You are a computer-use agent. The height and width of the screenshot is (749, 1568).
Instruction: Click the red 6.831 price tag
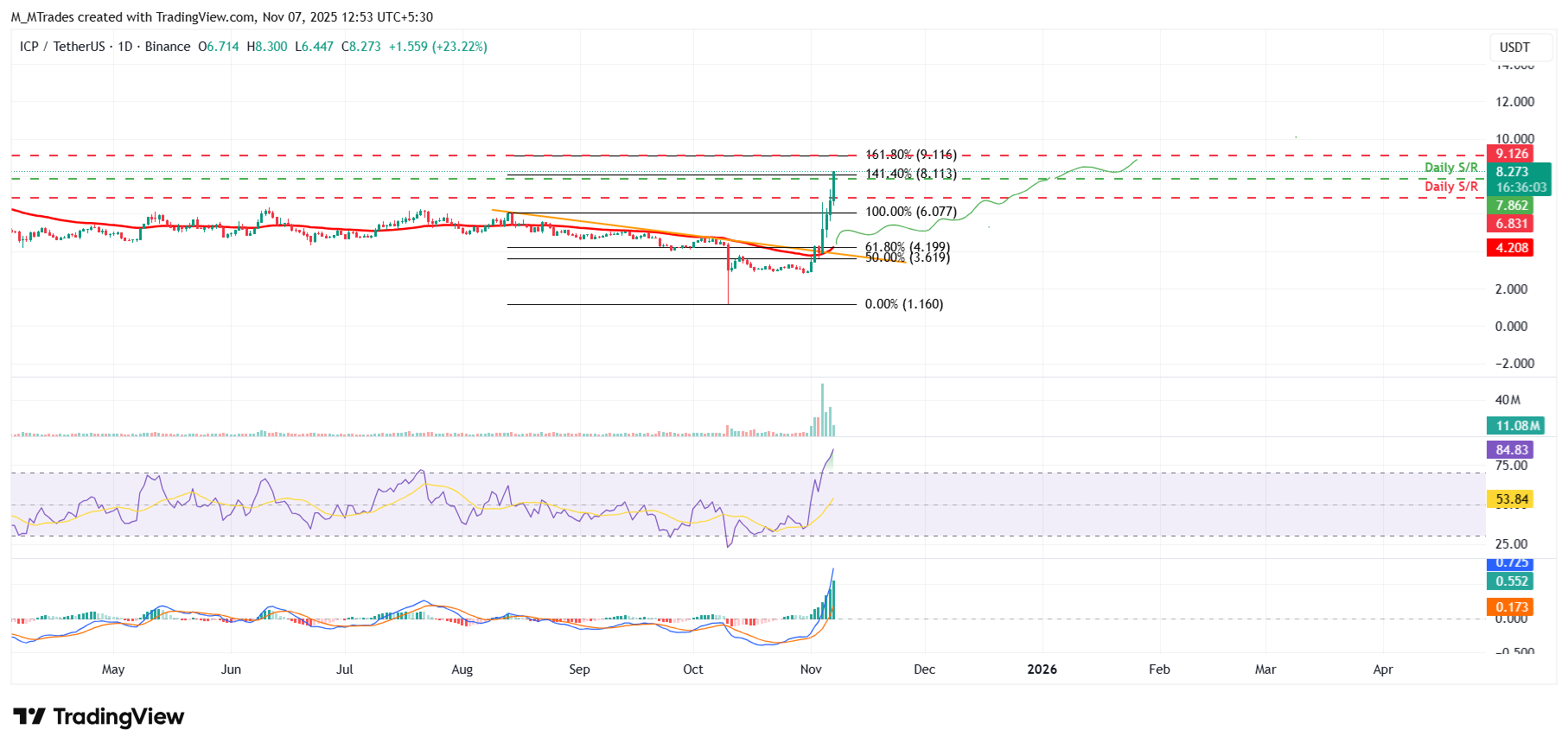coord(1511,224)
